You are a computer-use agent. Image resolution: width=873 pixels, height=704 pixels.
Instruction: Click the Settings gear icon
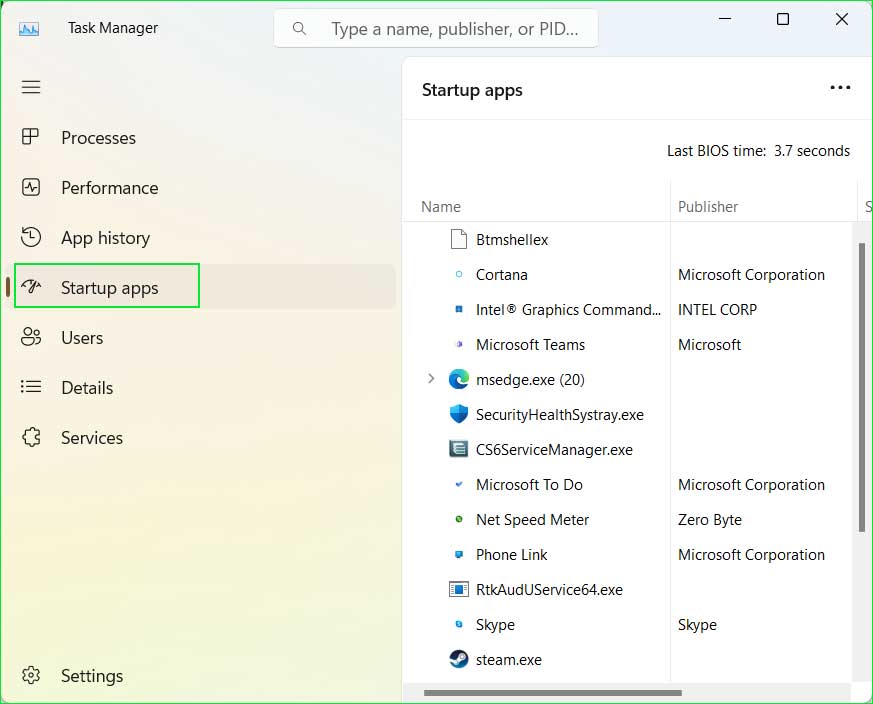(31, 675)
